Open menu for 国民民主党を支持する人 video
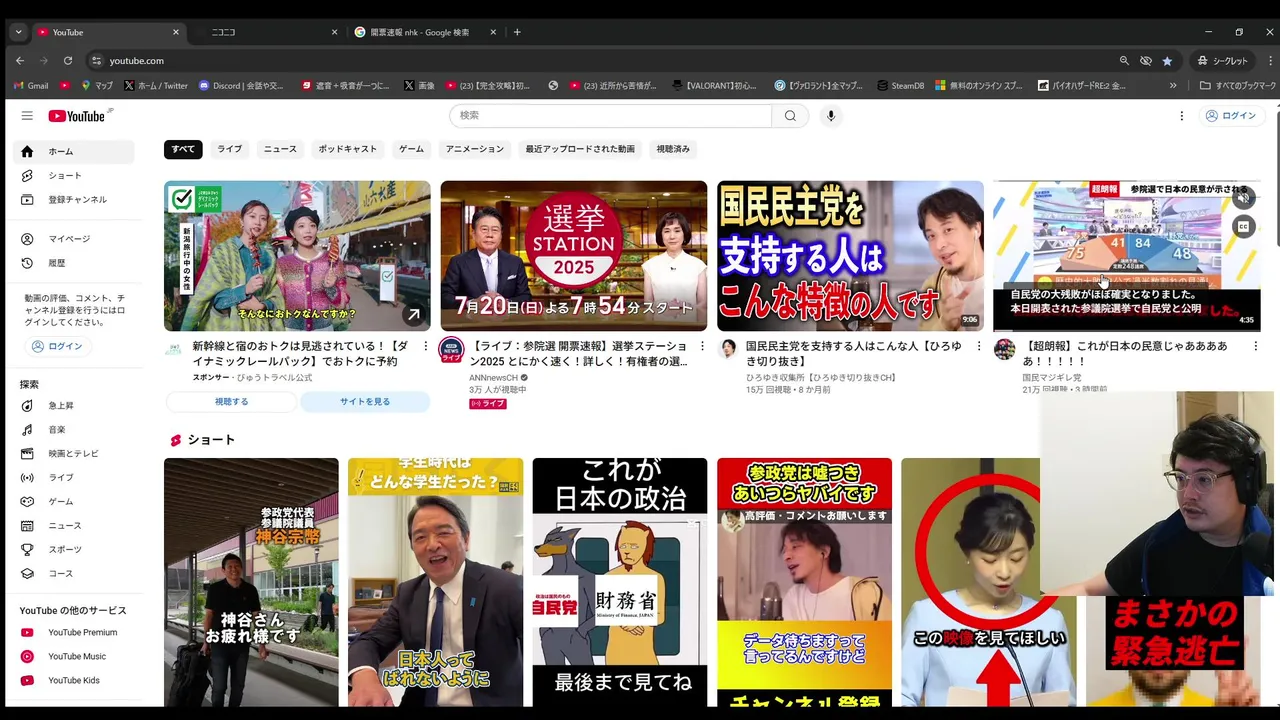 [978, 347]
